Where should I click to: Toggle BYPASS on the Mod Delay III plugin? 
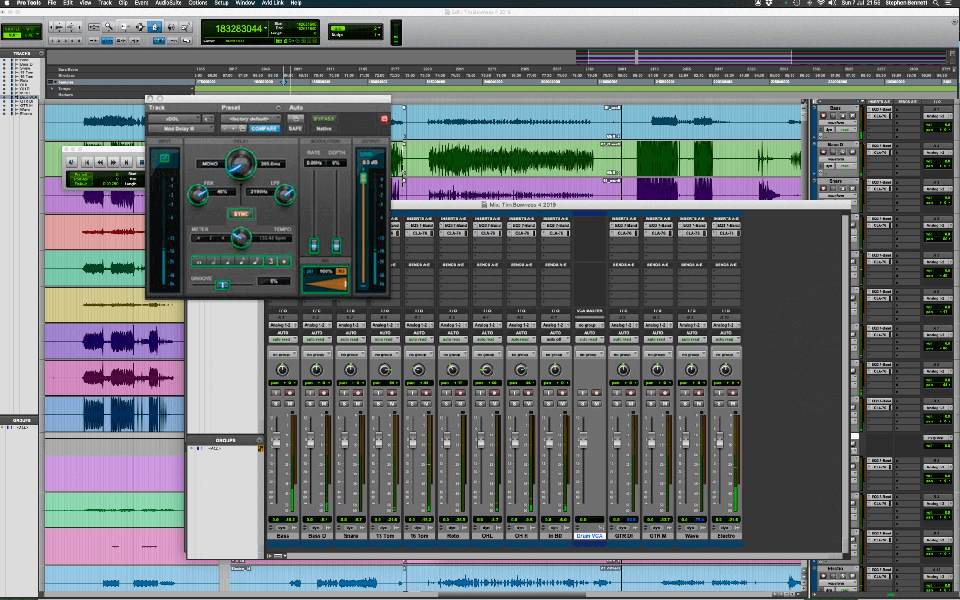(323, 118)
